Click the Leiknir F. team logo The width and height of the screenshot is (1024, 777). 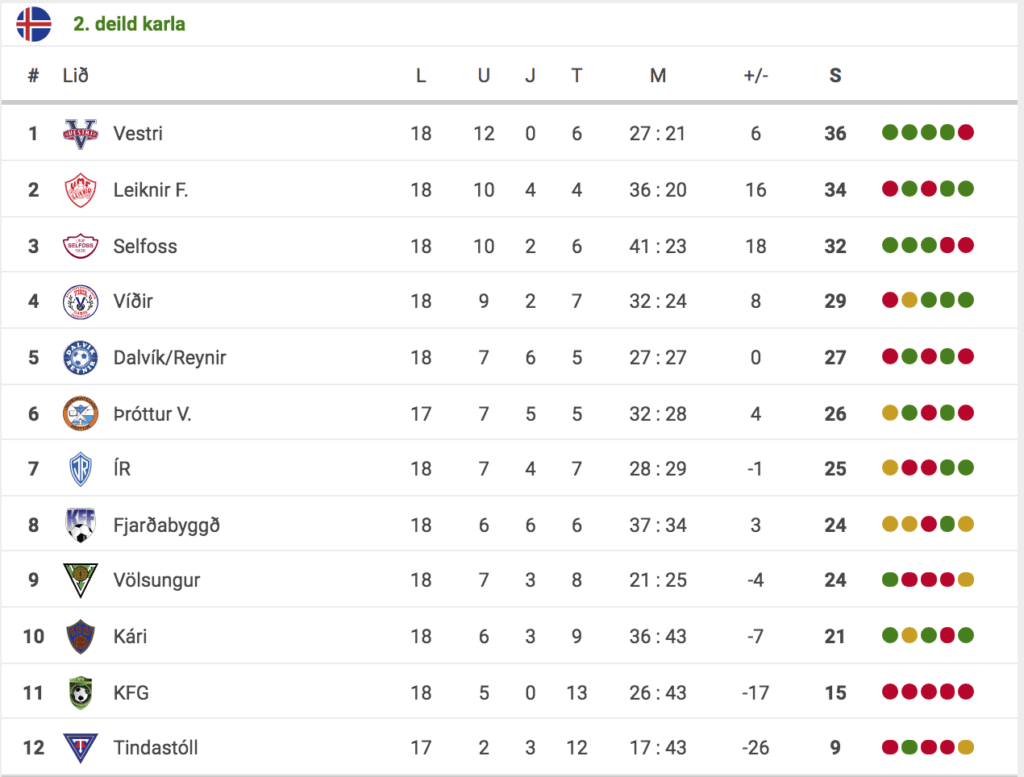[x=80, y=190]
